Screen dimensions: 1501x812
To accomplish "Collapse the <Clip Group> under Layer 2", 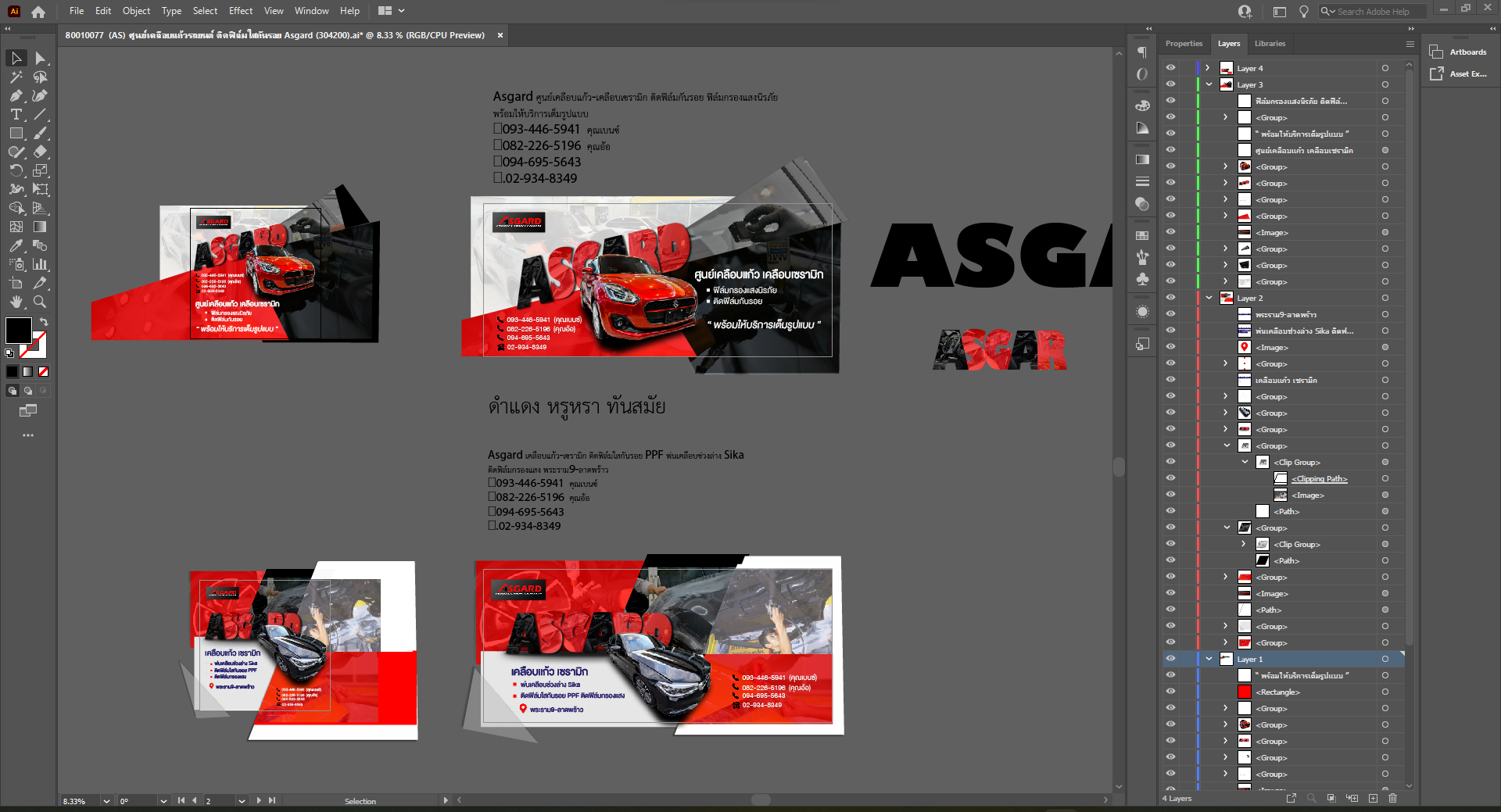I will (x=1245, y=462).
